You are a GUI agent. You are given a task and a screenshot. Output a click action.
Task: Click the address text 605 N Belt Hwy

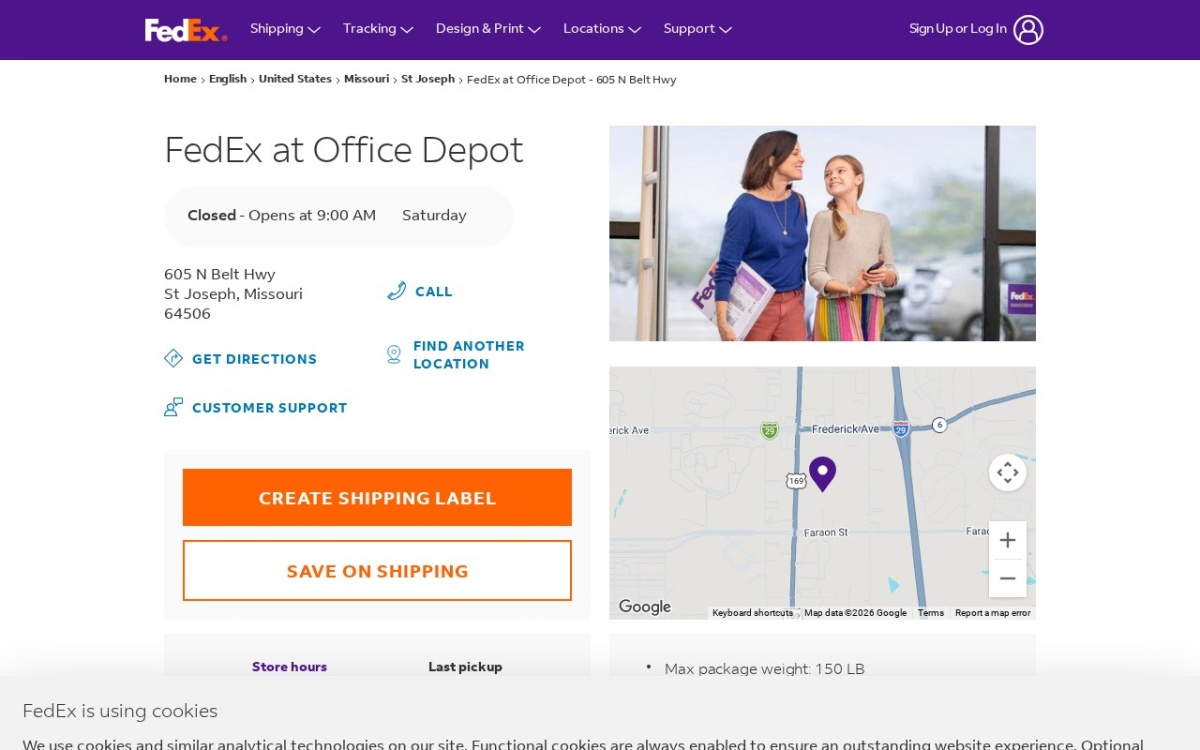click(x=219, y=274)
